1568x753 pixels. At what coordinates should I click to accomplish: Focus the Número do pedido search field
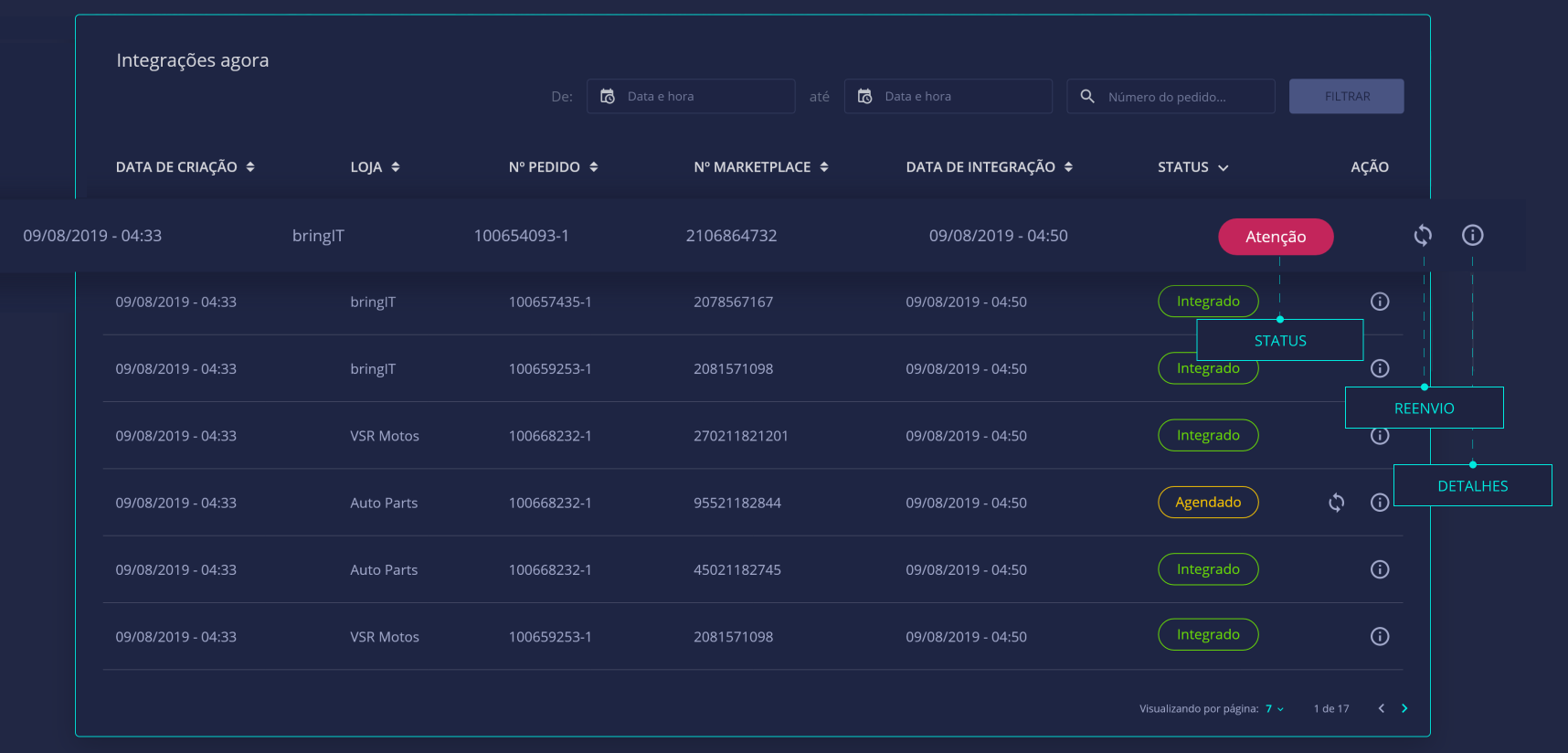(x=1171, y=96)
